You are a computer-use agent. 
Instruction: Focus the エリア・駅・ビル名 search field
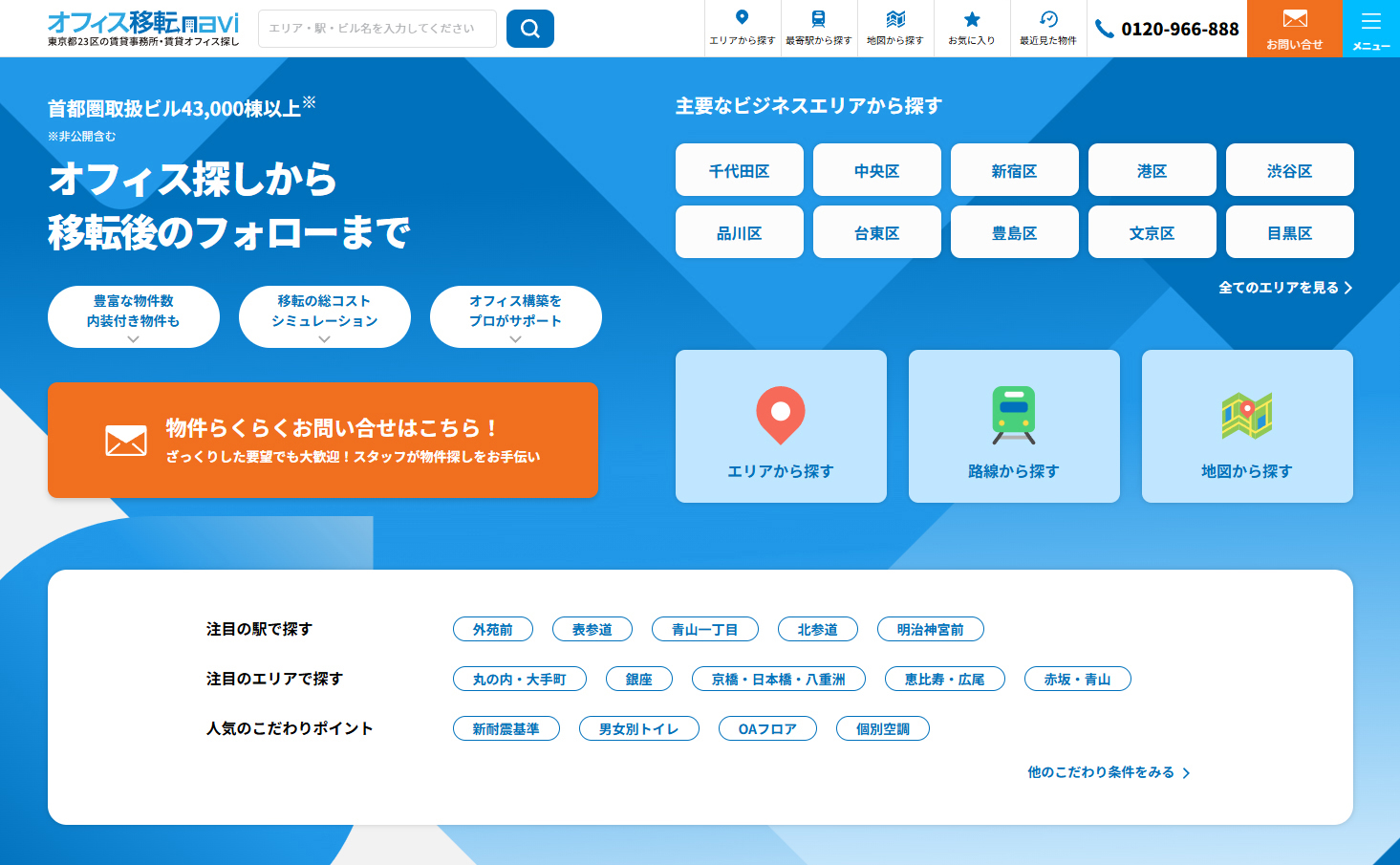(x=377, y=29)
